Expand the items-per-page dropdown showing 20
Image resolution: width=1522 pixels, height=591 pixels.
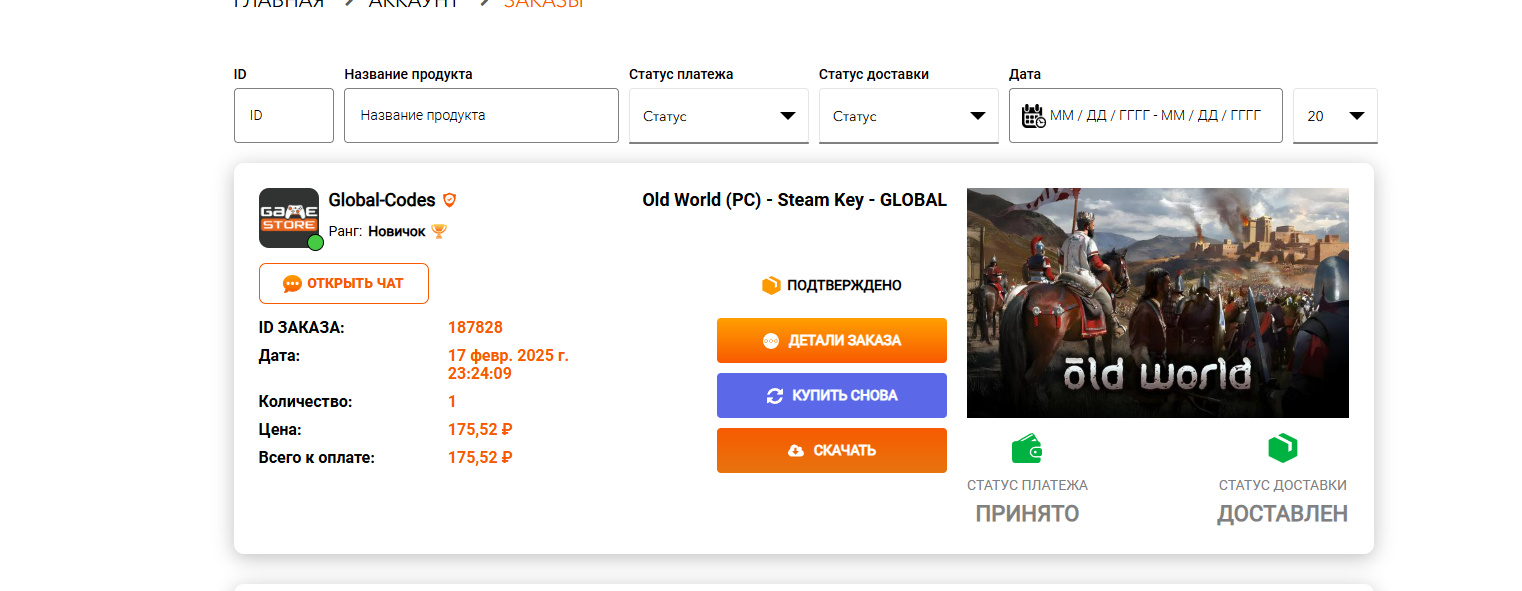point(1335,116)
